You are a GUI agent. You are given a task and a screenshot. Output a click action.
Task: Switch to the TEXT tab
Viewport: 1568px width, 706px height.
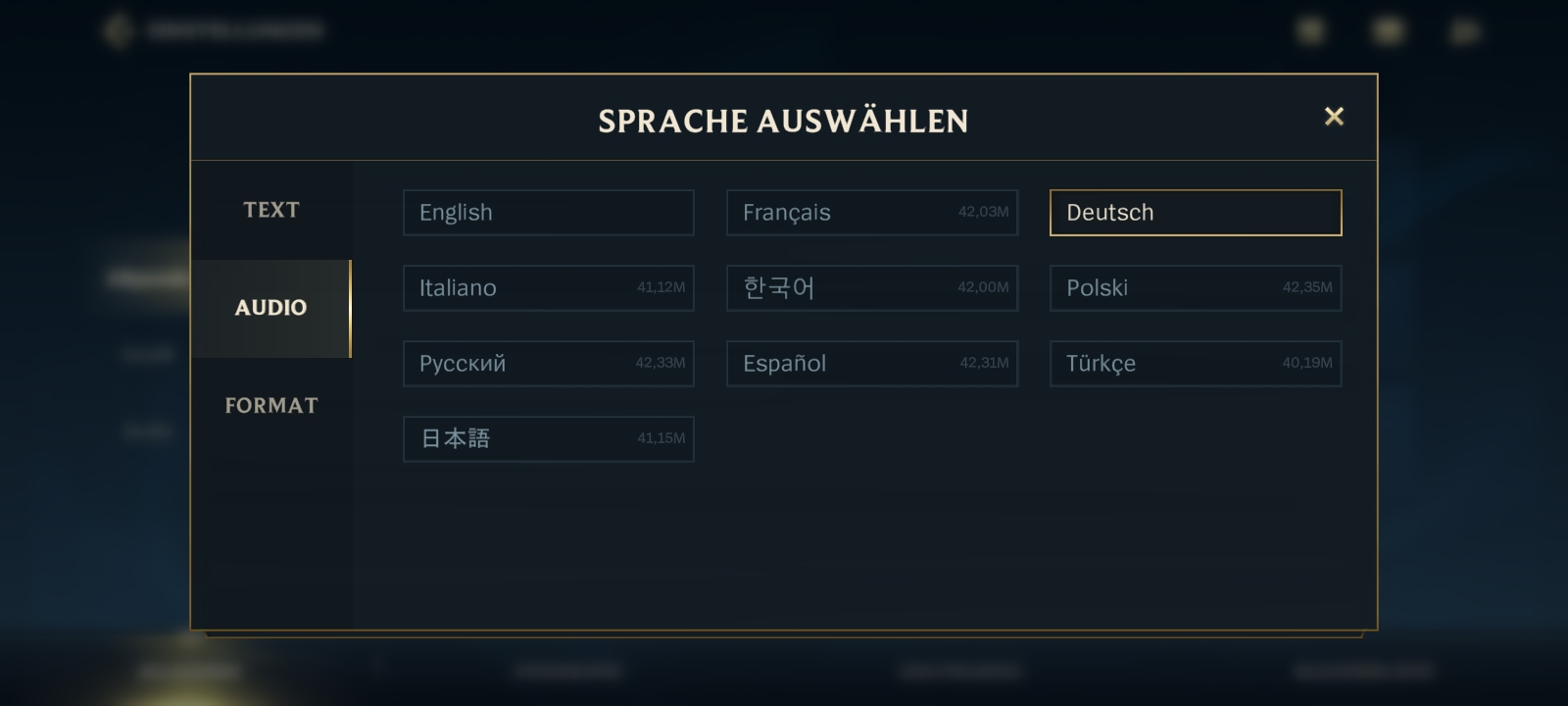[x=271, y=210]
